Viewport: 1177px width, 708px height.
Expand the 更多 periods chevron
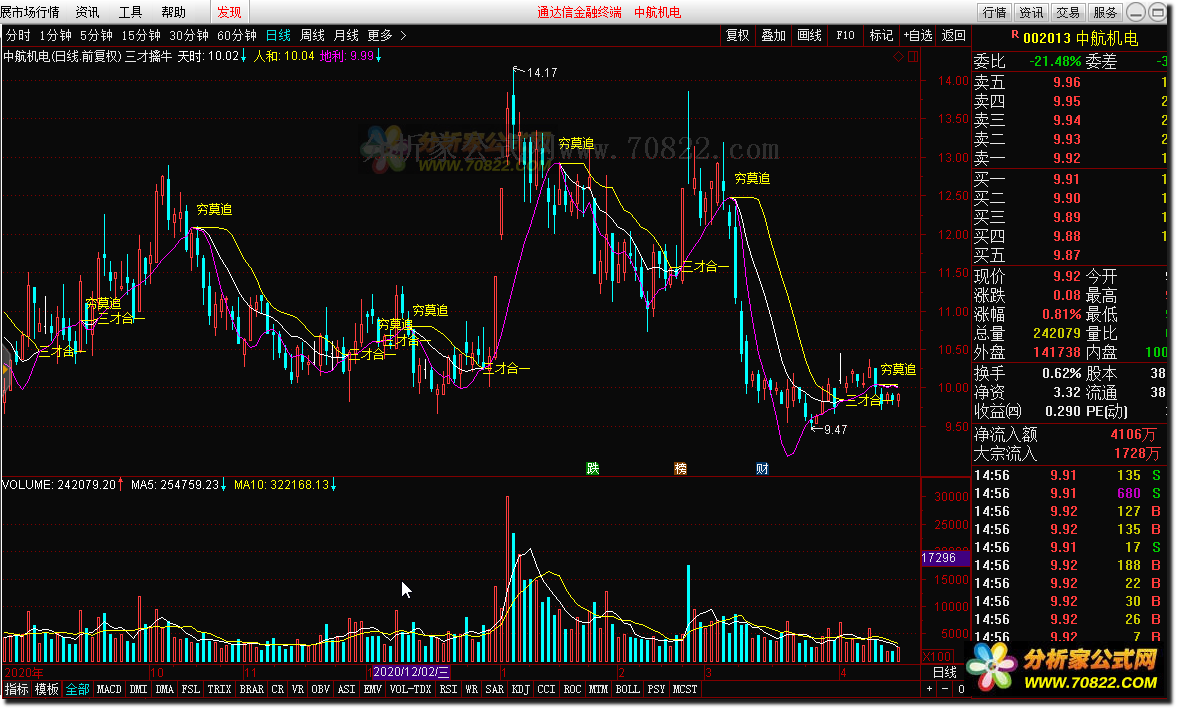403,35
